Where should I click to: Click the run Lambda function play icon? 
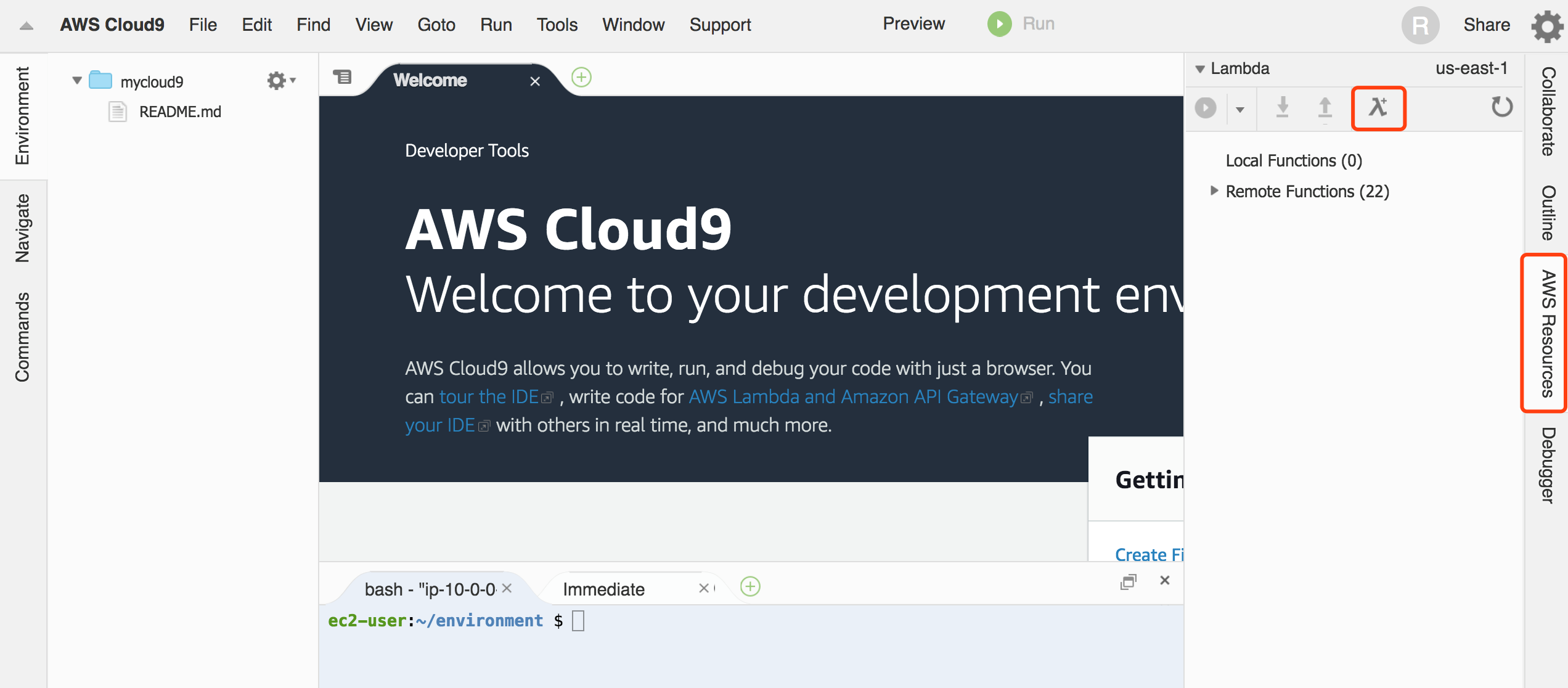(1206, 108)
